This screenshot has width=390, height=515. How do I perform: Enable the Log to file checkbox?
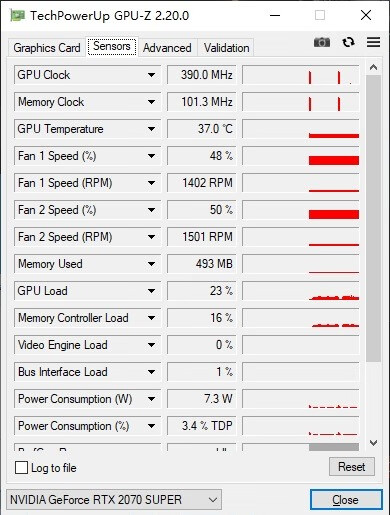pyautogui.click(x=21, y=467)
